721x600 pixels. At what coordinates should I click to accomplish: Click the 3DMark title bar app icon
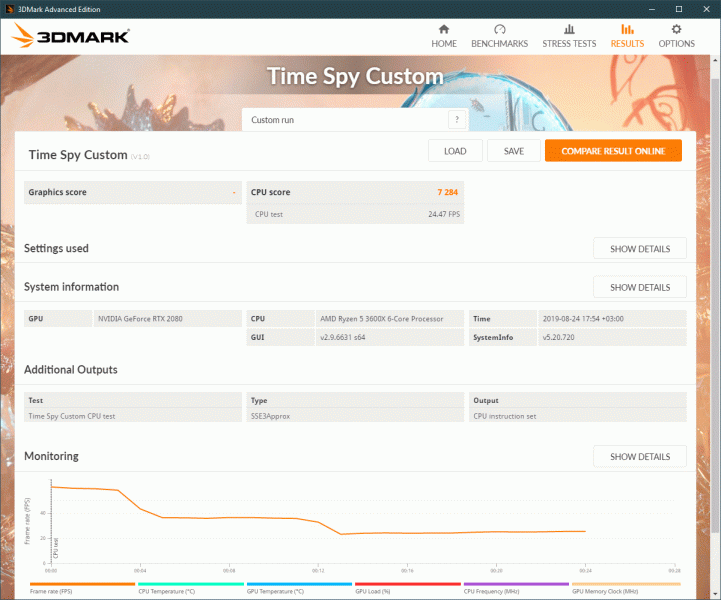[9, 9]
